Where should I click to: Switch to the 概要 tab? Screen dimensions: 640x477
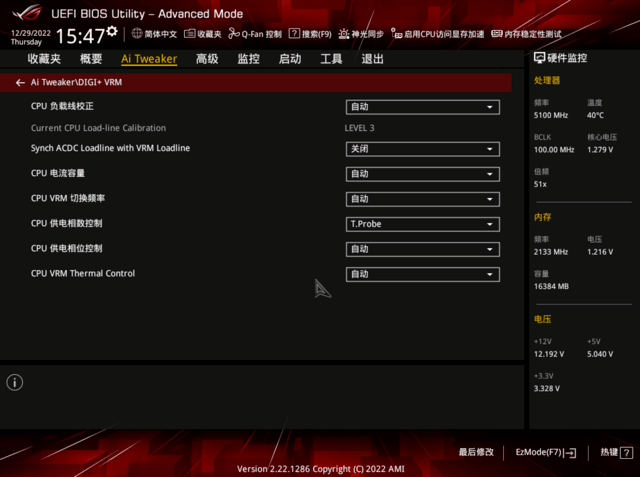click(91, 59)
